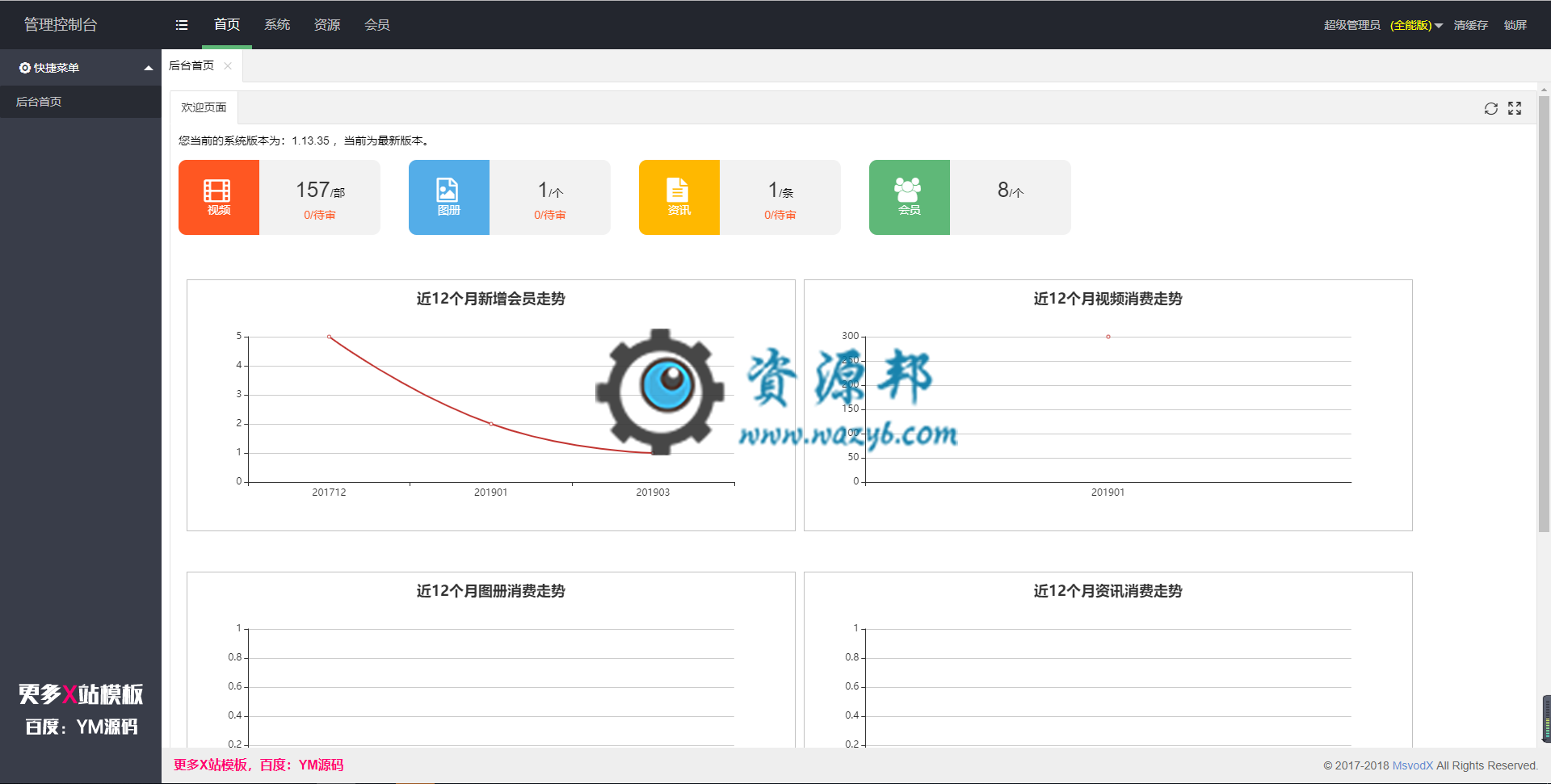Open the 资源 top menu
This screenshot has height=784, width=1551.
327,25
